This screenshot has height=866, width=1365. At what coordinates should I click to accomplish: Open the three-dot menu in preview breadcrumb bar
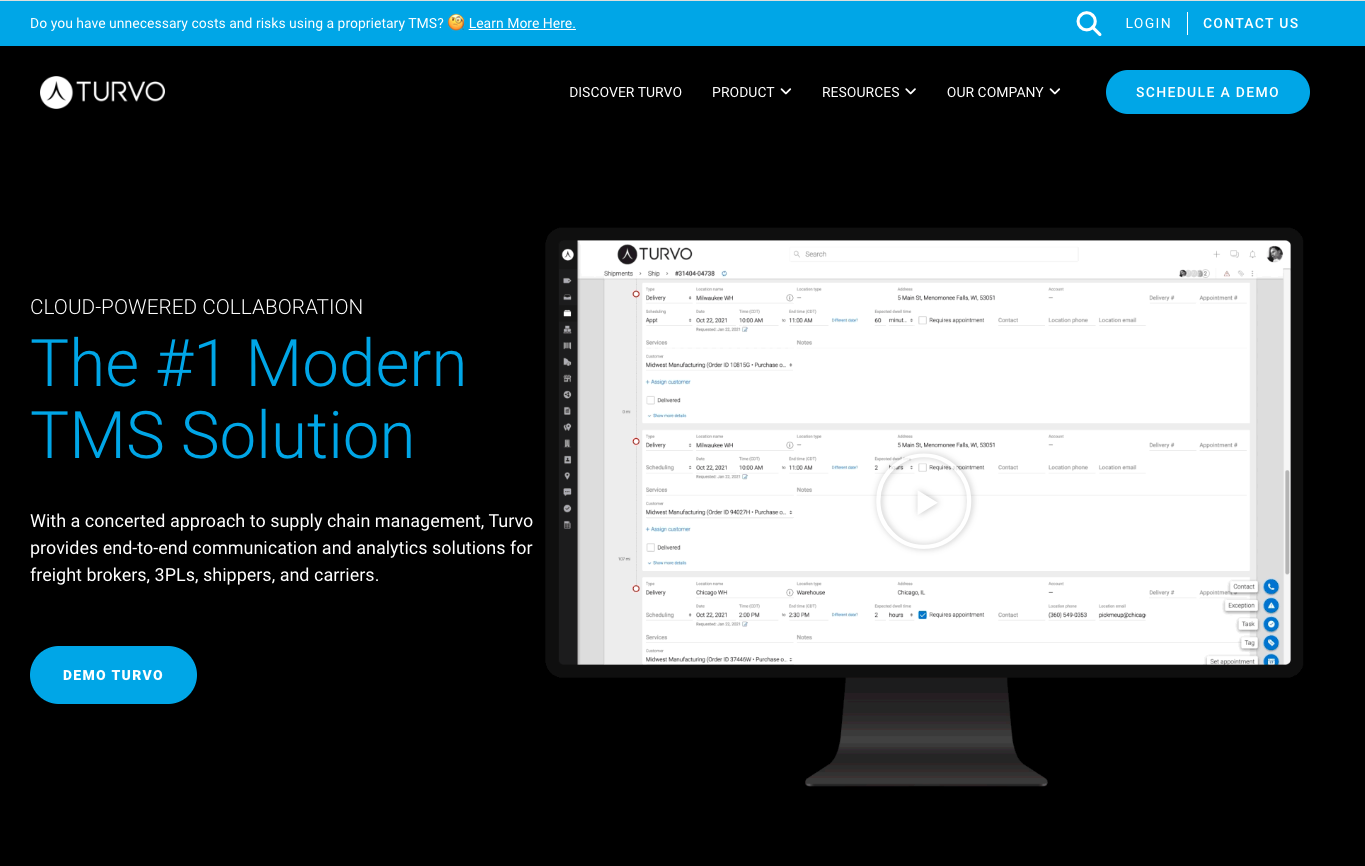(1252, 273)
